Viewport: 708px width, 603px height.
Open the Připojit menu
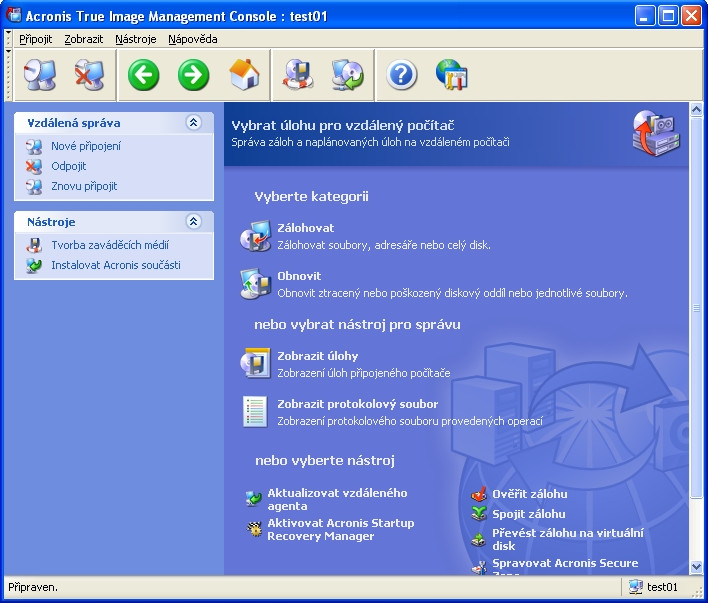pyautogui.click(x=36, y=39)
